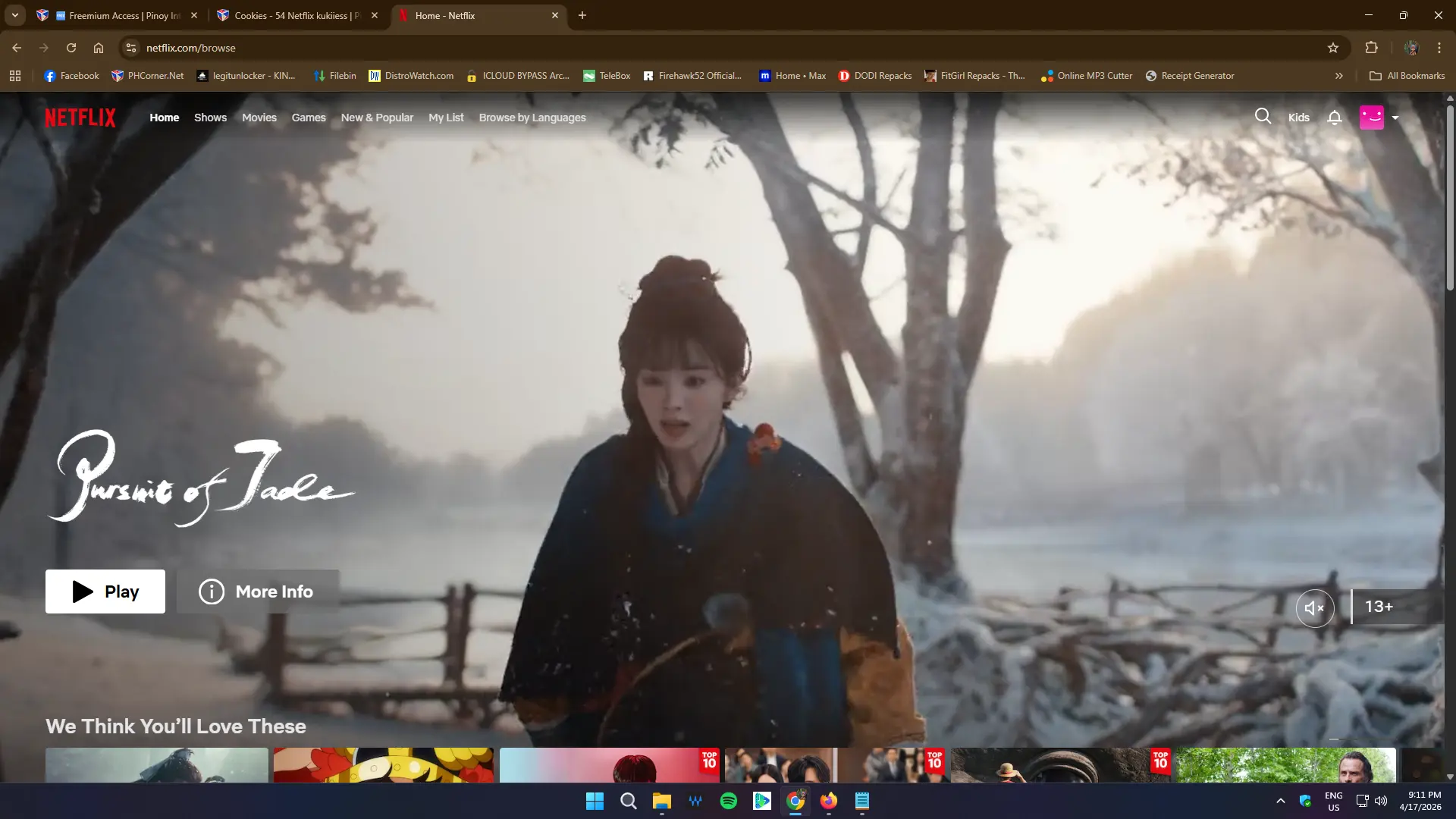Expand the profile account menu arrow
This screenshot has height=819, width=1456.
click(1395, 118)
